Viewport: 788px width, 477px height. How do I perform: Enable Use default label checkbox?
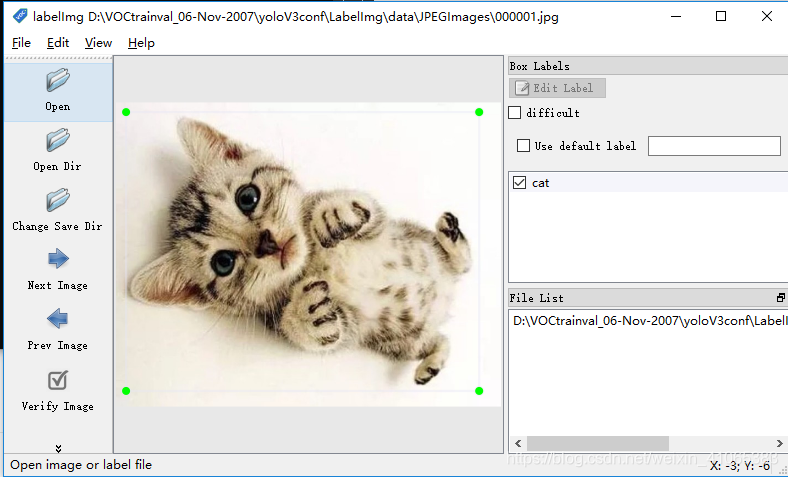[x=524, y=146]
